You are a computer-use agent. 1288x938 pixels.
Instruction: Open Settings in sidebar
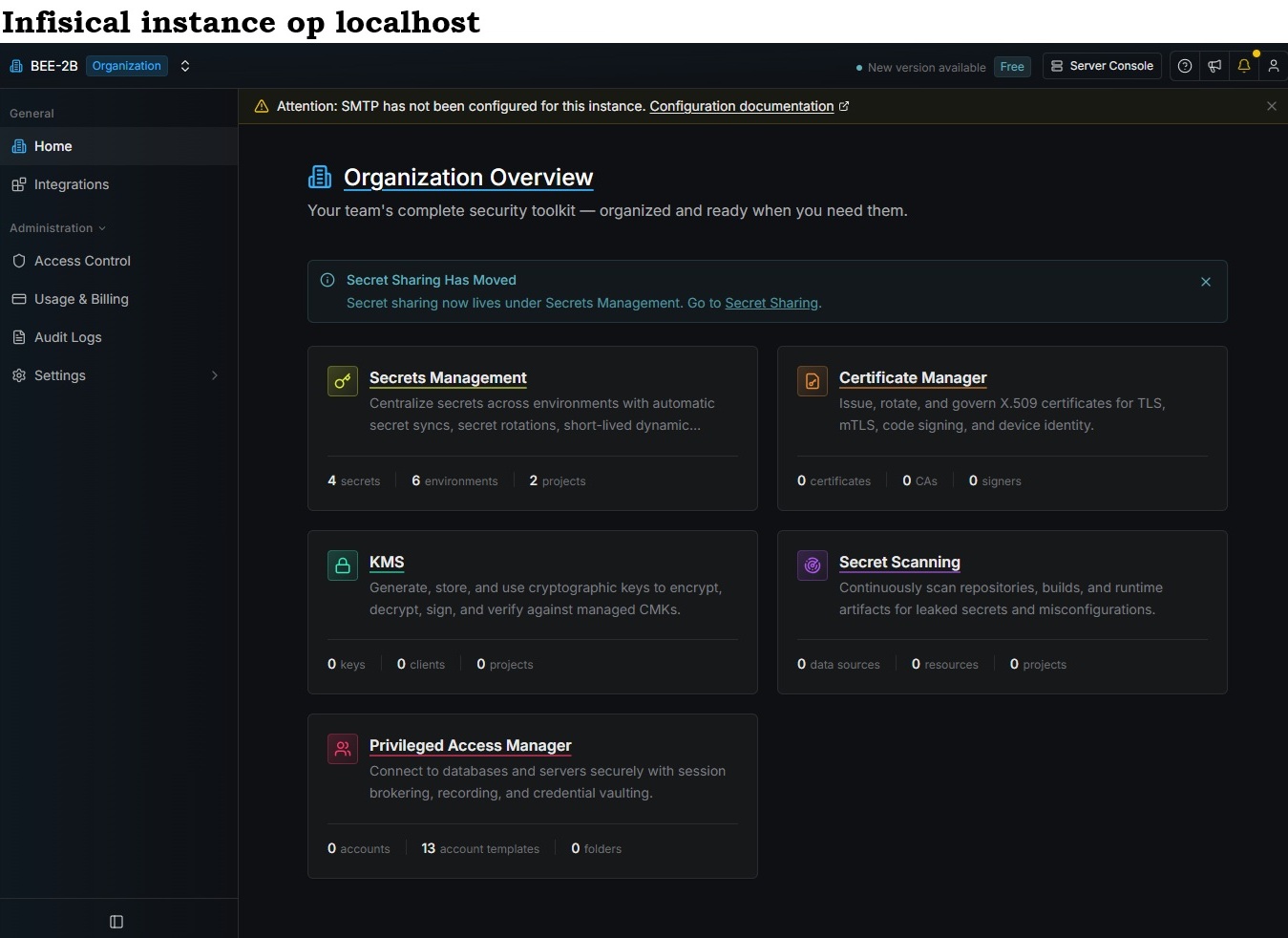[118, 375]
